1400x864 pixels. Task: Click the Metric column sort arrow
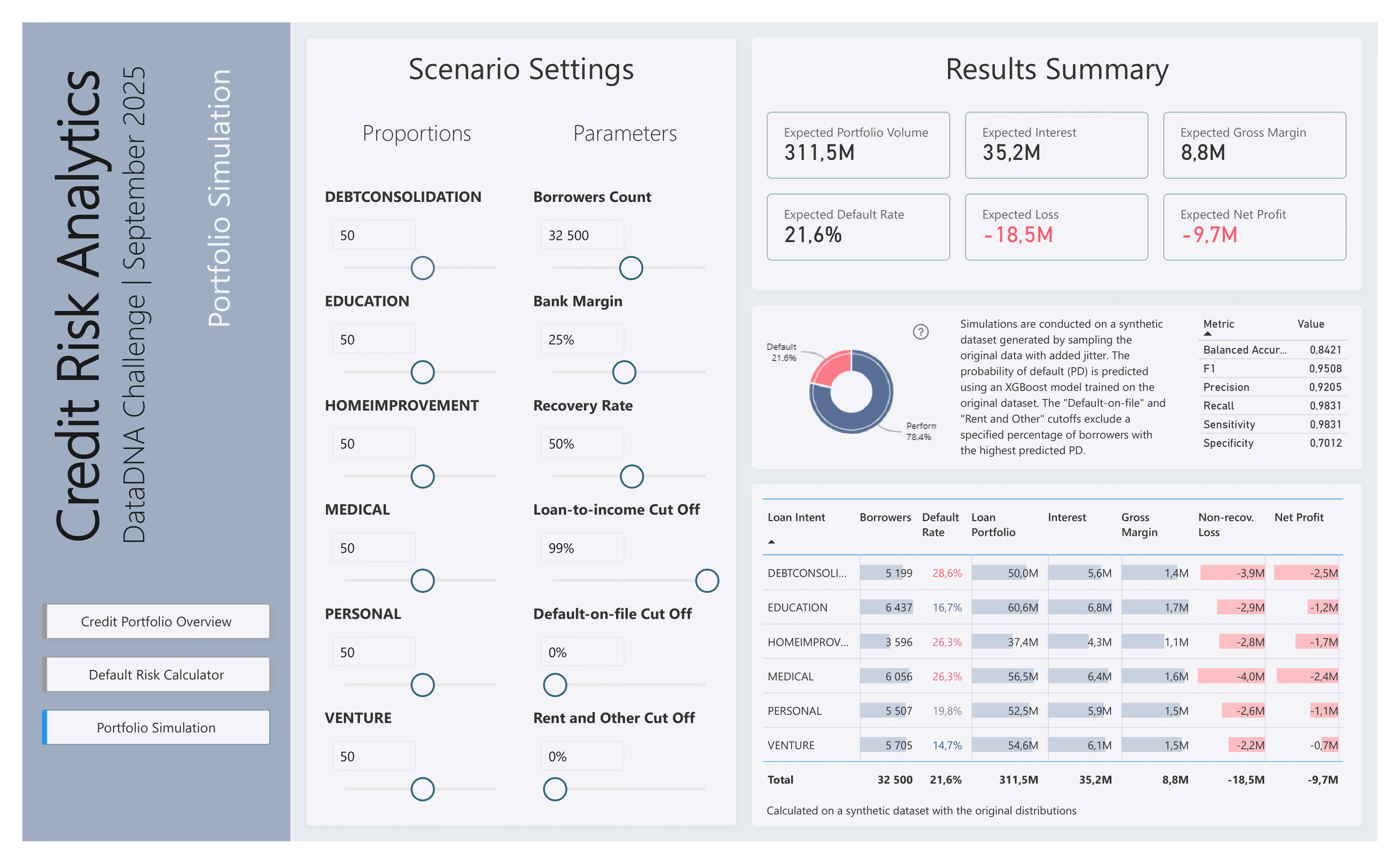(x=1207, y=334)
